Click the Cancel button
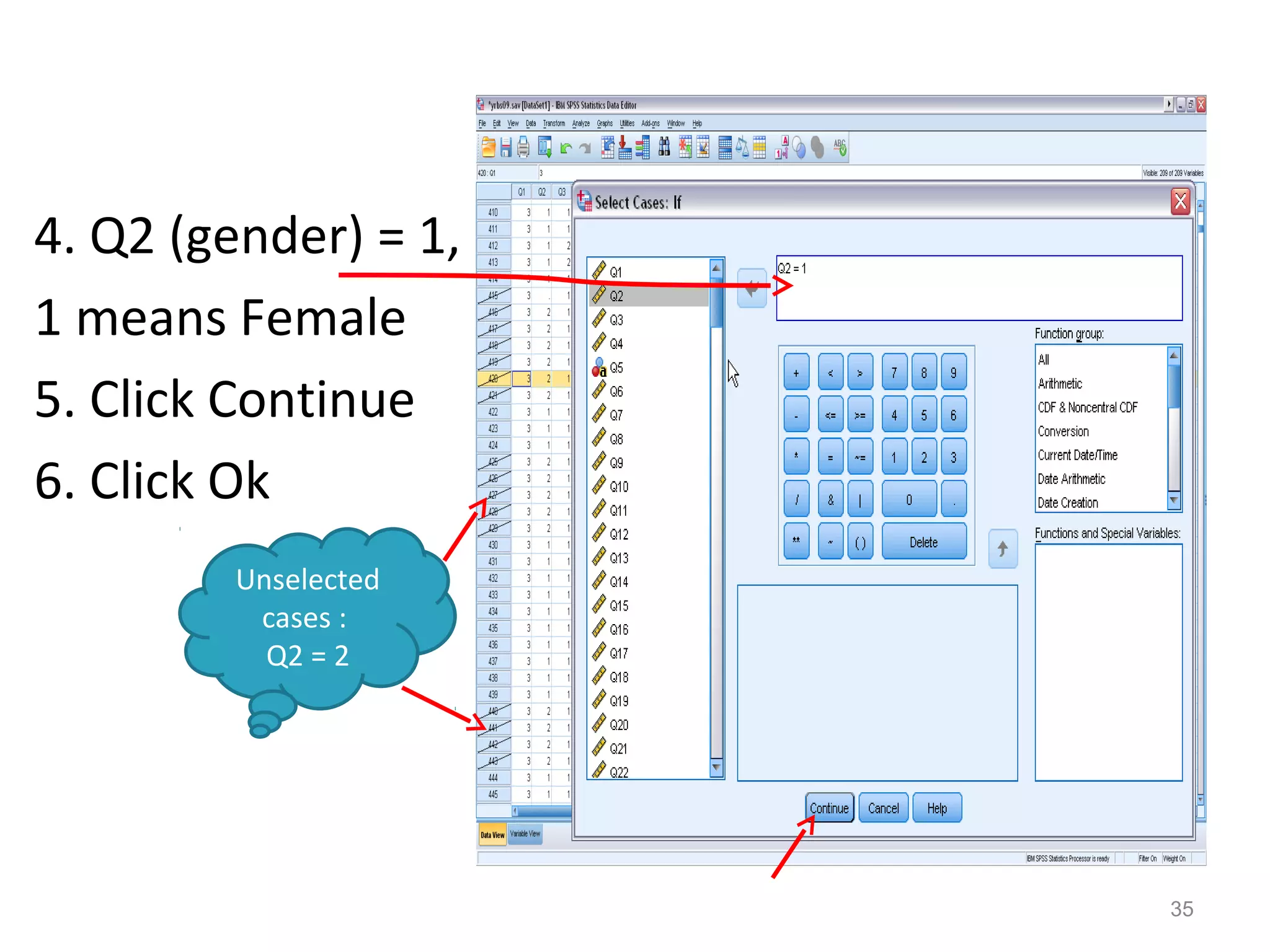1270x952 pixels. point(883,808)
